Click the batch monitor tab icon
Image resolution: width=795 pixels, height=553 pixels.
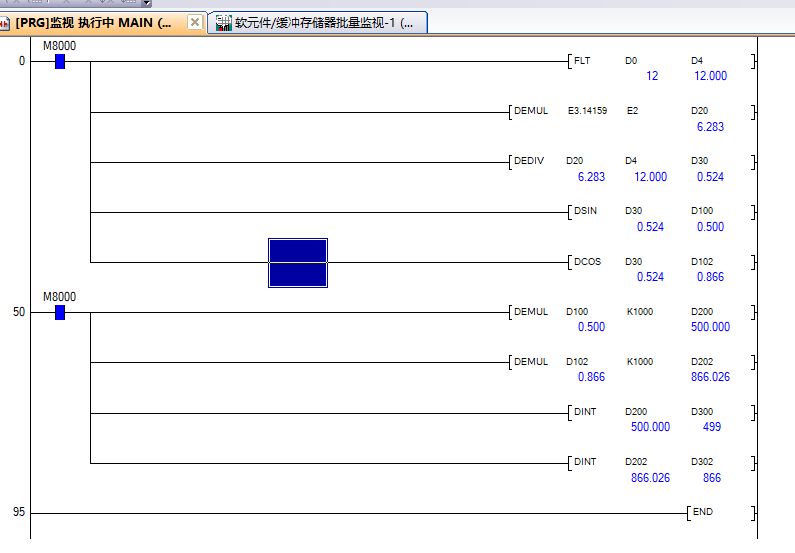pyautogui.click(x=224, y=23)
